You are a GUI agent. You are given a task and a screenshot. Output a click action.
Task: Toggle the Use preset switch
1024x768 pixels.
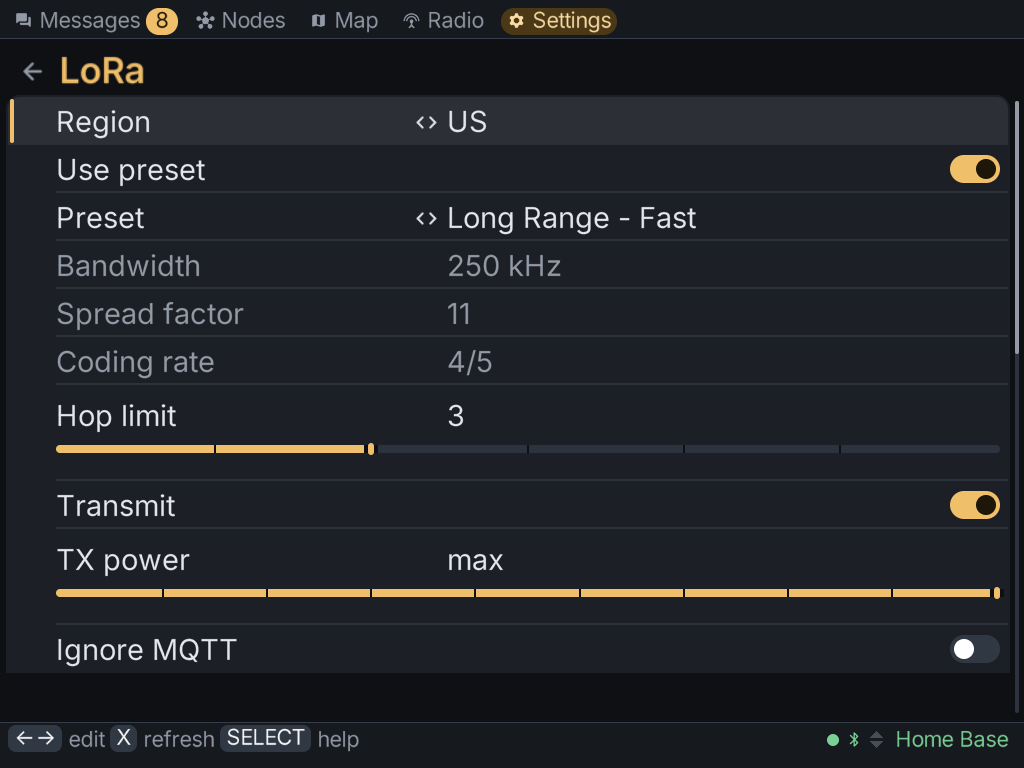tap(974, 169)
